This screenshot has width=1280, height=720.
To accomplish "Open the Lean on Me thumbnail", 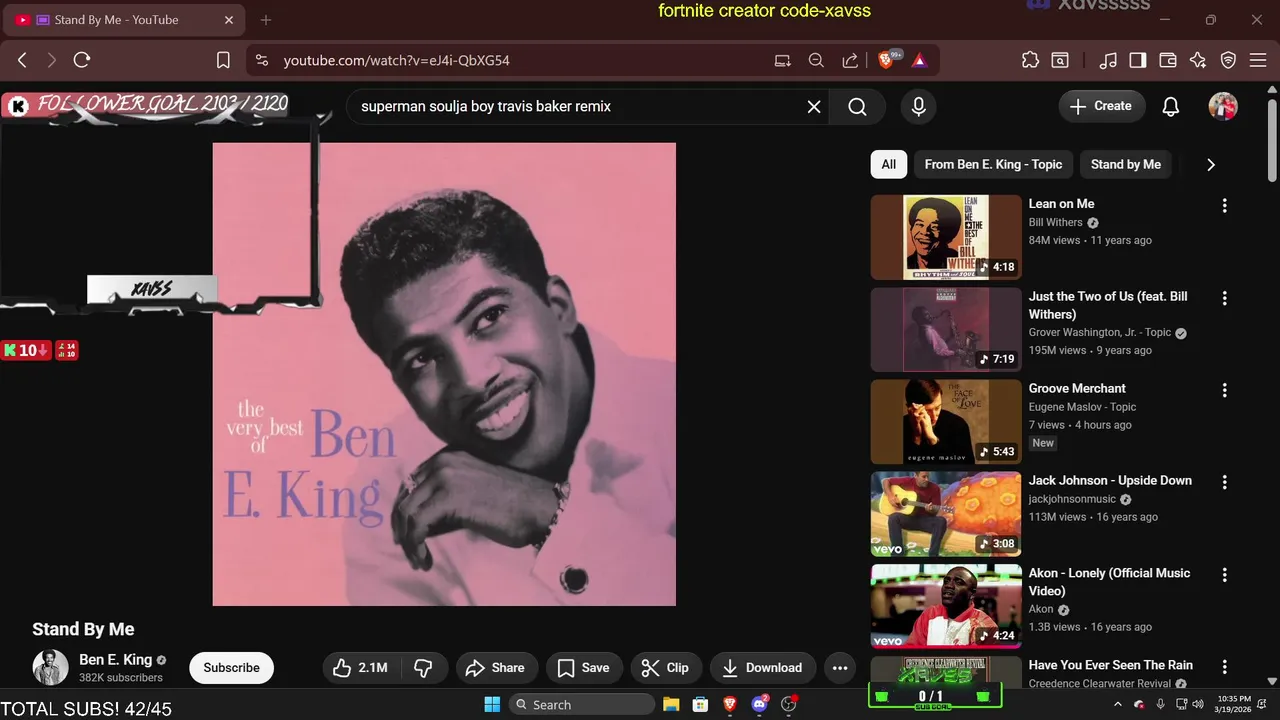I will 946,237.
